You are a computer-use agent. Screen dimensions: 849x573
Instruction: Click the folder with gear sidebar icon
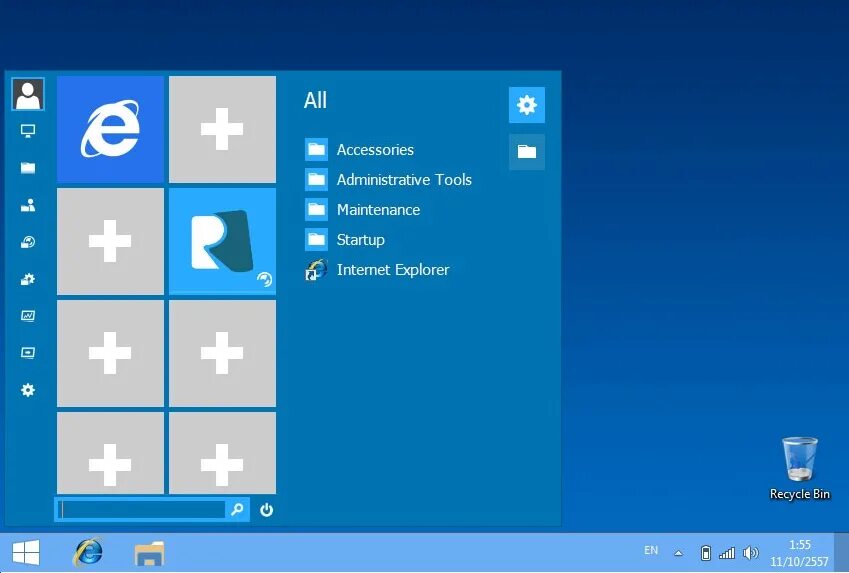coord(28,279)
